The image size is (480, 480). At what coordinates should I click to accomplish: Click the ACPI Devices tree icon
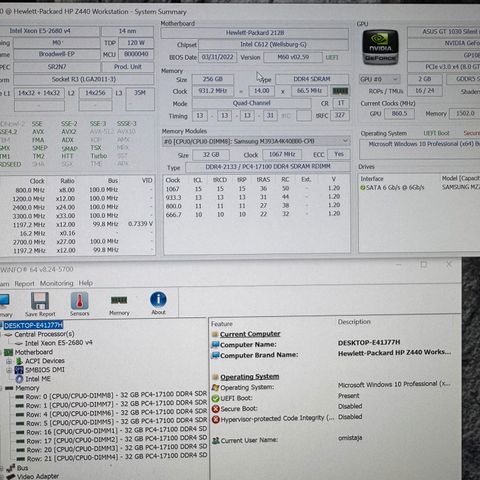point(19,361)
